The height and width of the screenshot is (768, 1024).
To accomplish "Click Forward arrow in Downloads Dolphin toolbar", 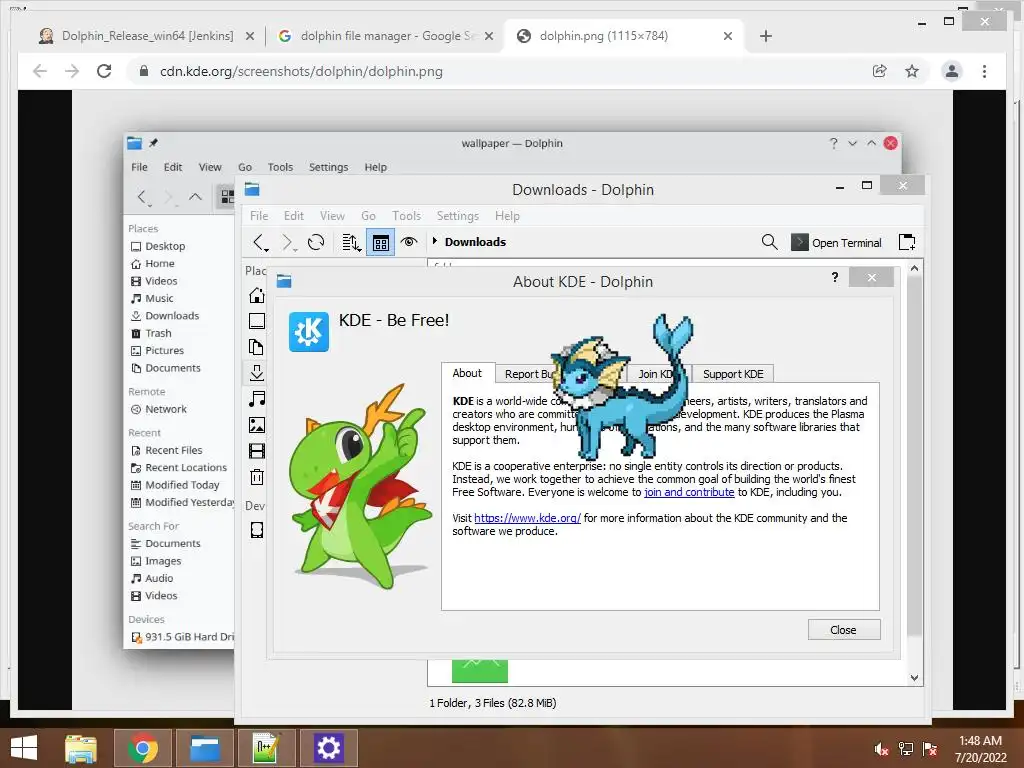I will pyautogui.click(x=289, y=242).
